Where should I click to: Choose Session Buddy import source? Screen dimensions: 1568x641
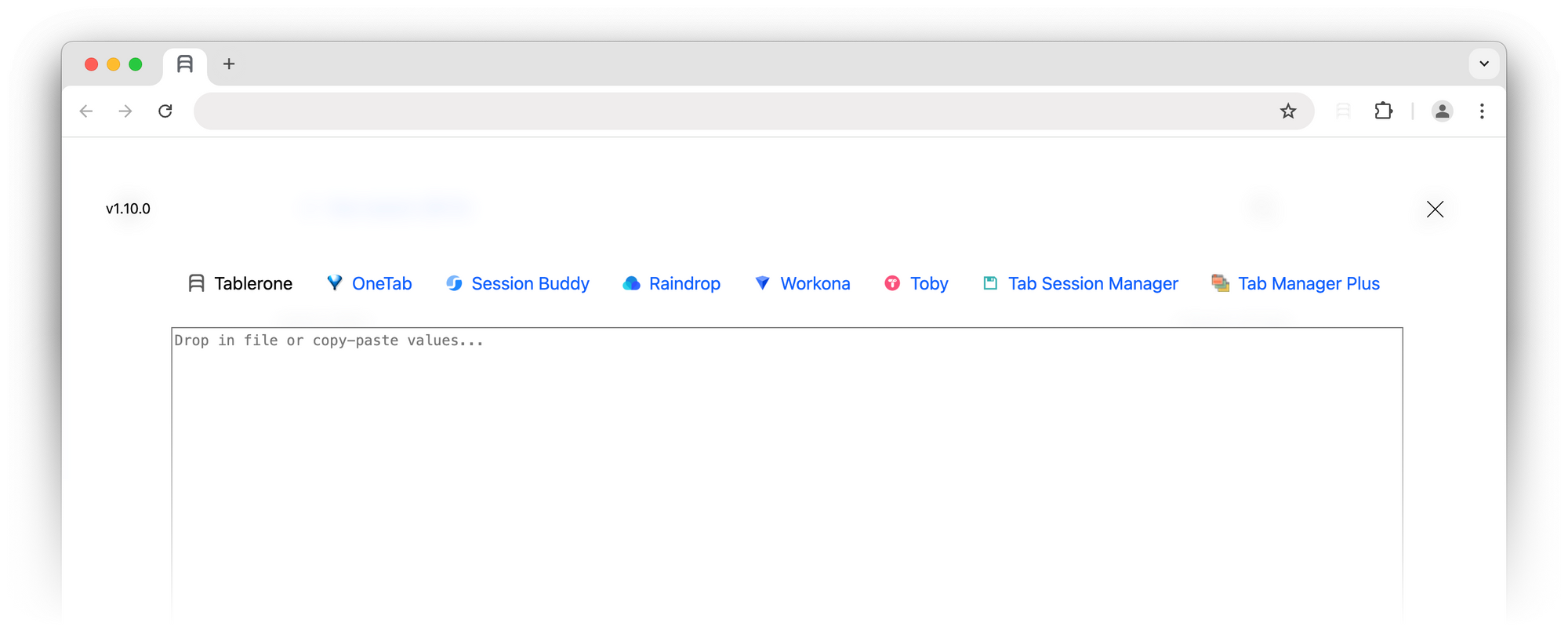tap(517, 283)
